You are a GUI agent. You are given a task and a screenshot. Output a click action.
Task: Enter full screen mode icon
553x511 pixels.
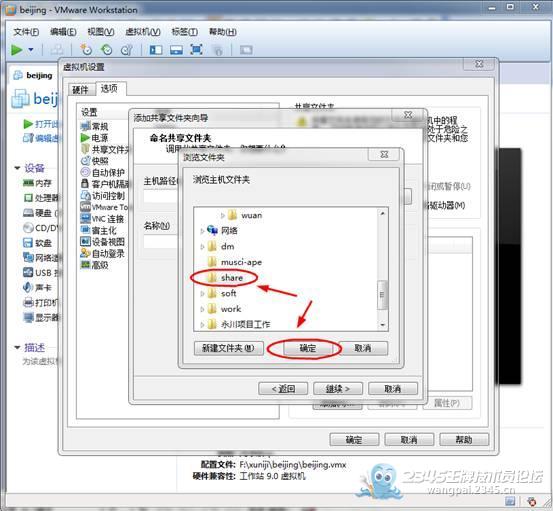pyautogui.click(x=196, y=49)
